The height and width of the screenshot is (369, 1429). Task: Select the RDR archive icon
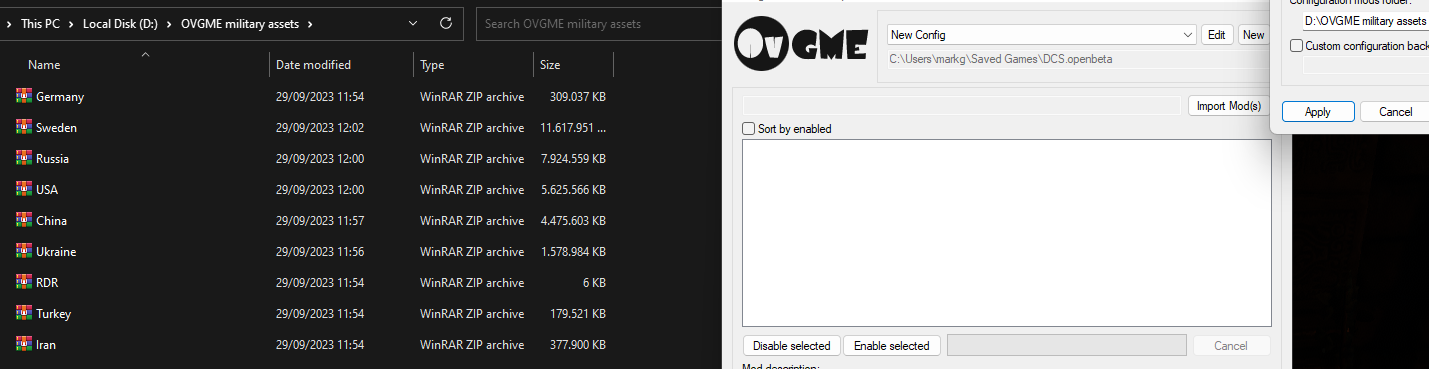[24, 283]
